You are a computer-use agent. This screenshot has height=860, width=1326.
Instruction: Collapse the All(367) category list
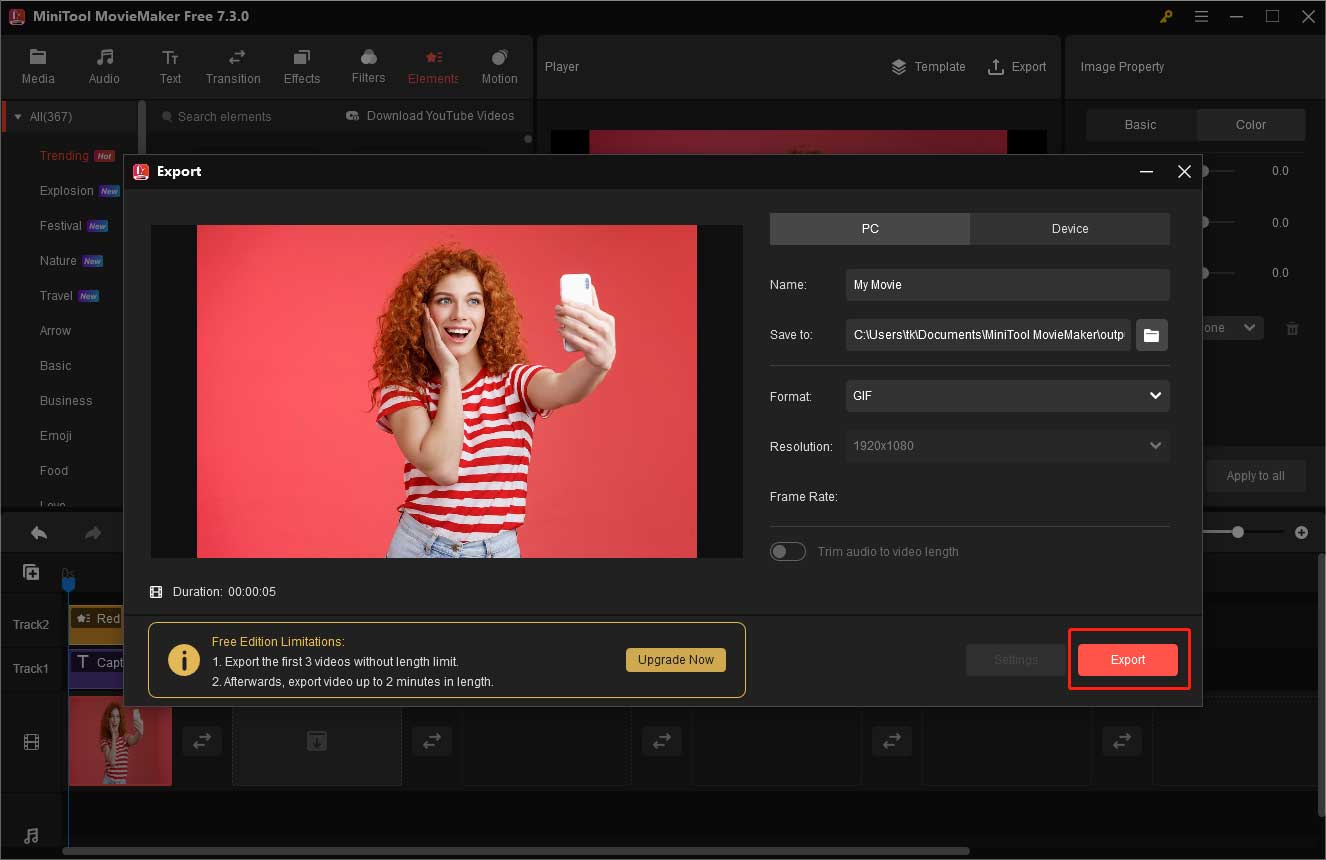(17, 117)
